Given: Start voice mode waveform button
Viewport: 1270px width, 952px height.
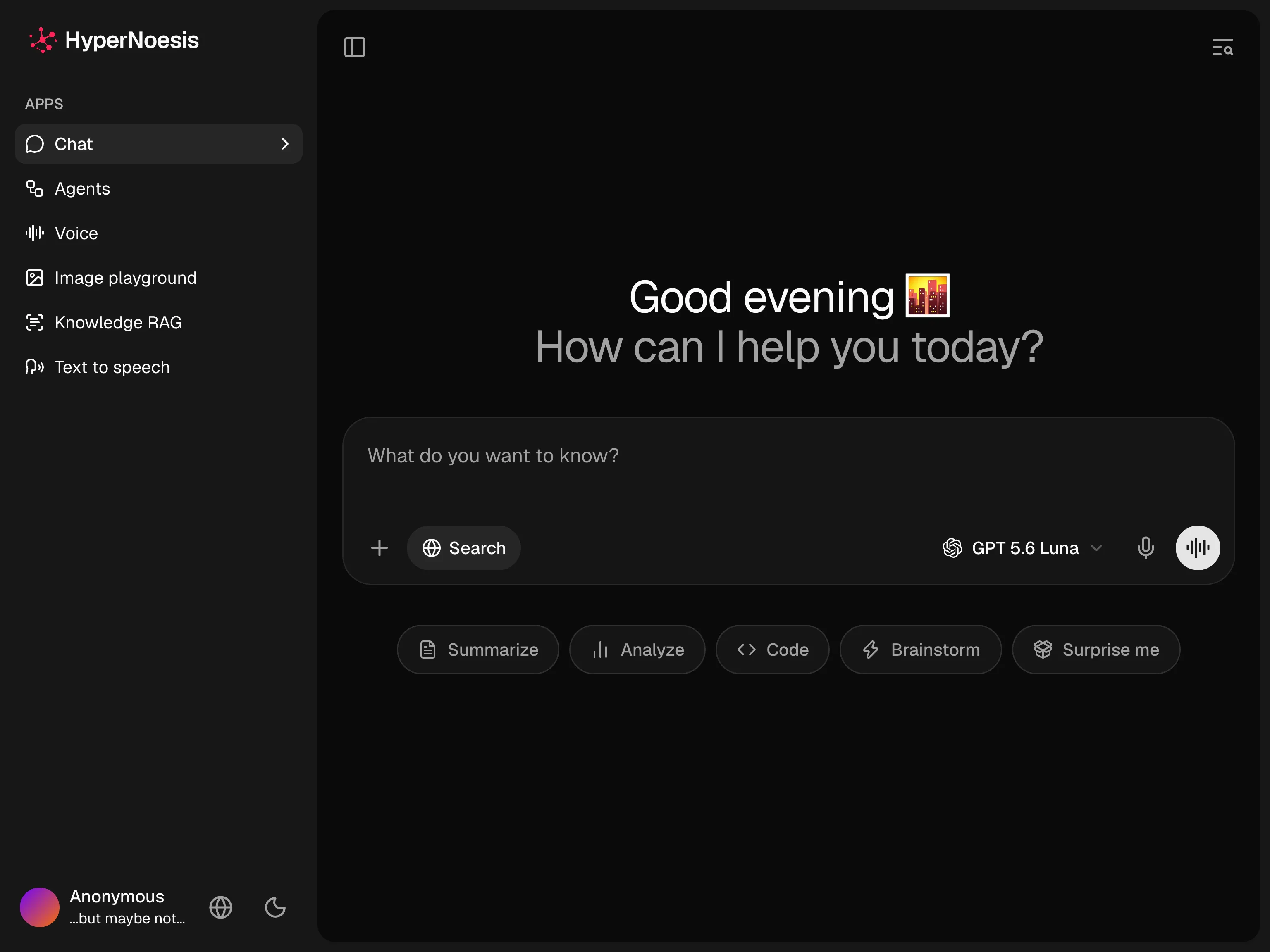Looking at the screenshot, I should [1198, 548].
